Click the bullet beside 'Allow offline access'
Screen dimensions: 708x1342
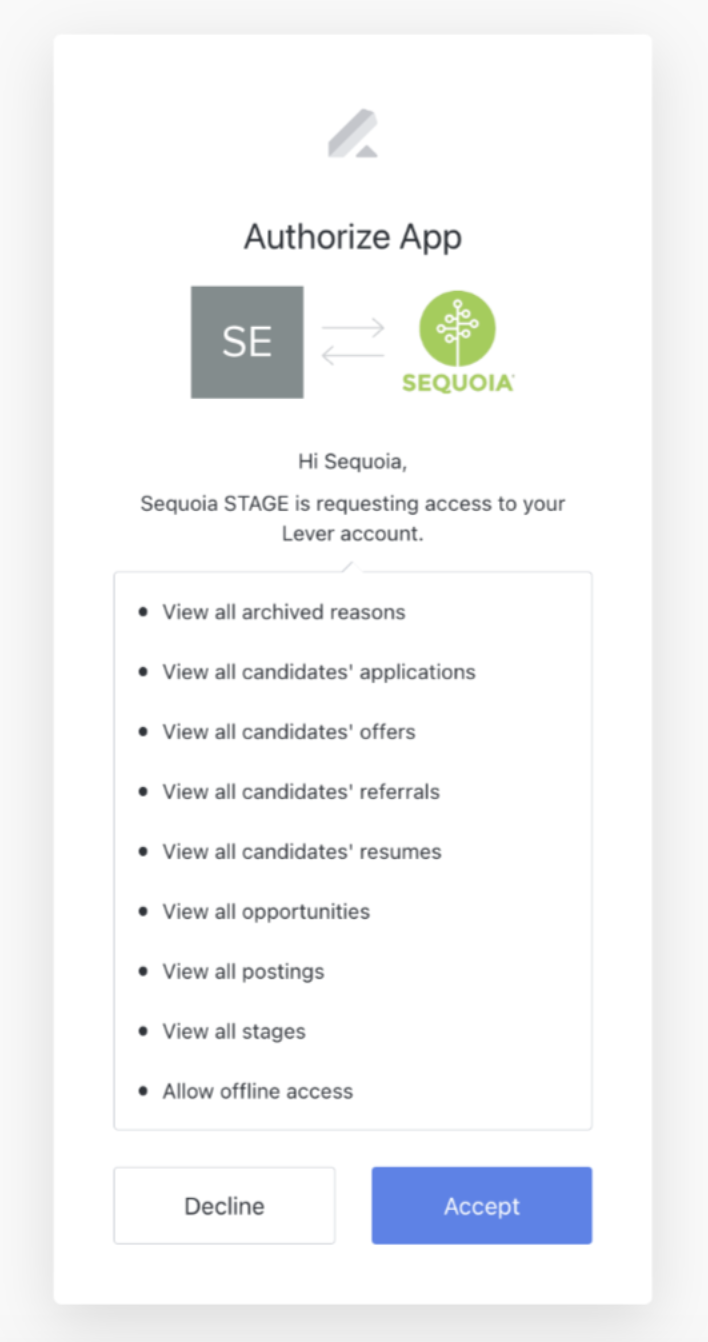coord(143,1091)
